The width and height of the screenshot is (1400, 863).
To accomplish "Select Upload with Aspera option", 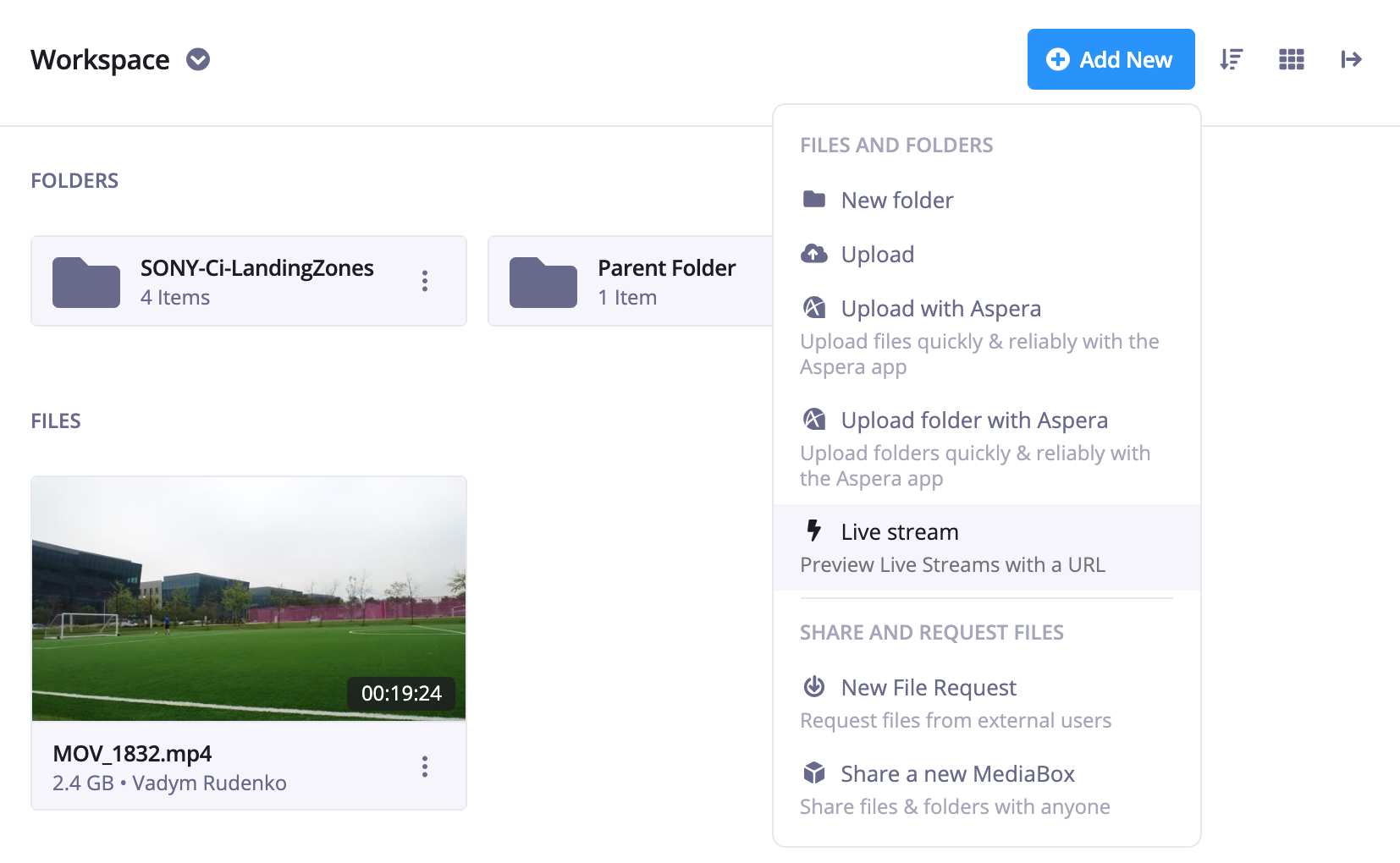I will point(987,337).
